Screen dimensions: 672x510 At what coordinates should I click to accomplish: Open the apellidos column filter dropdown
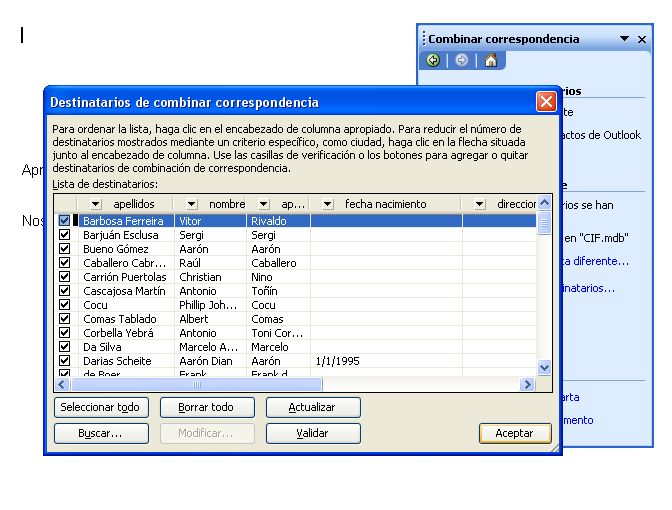click(95, 204)
